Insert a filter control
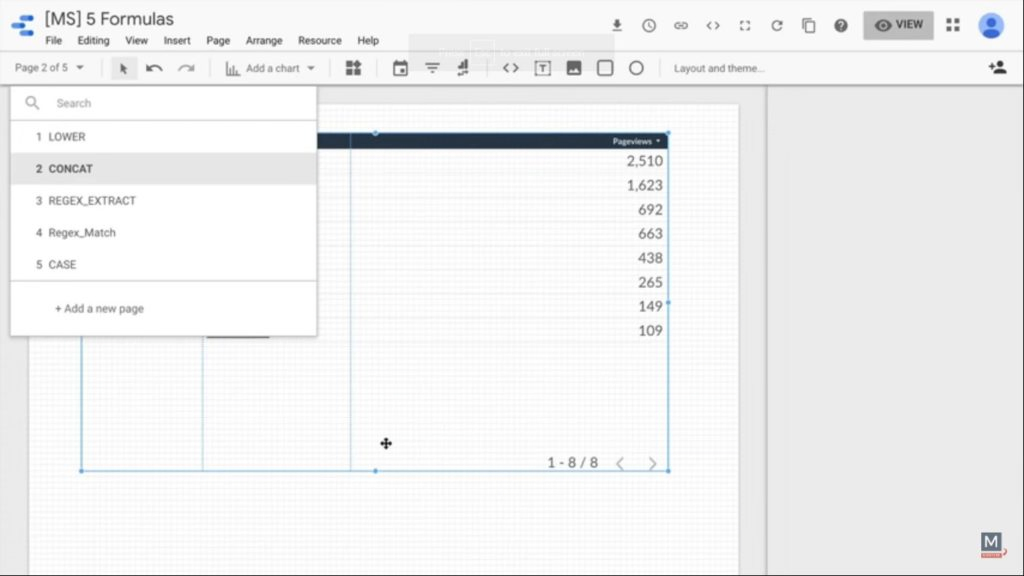 pos(432,68)
